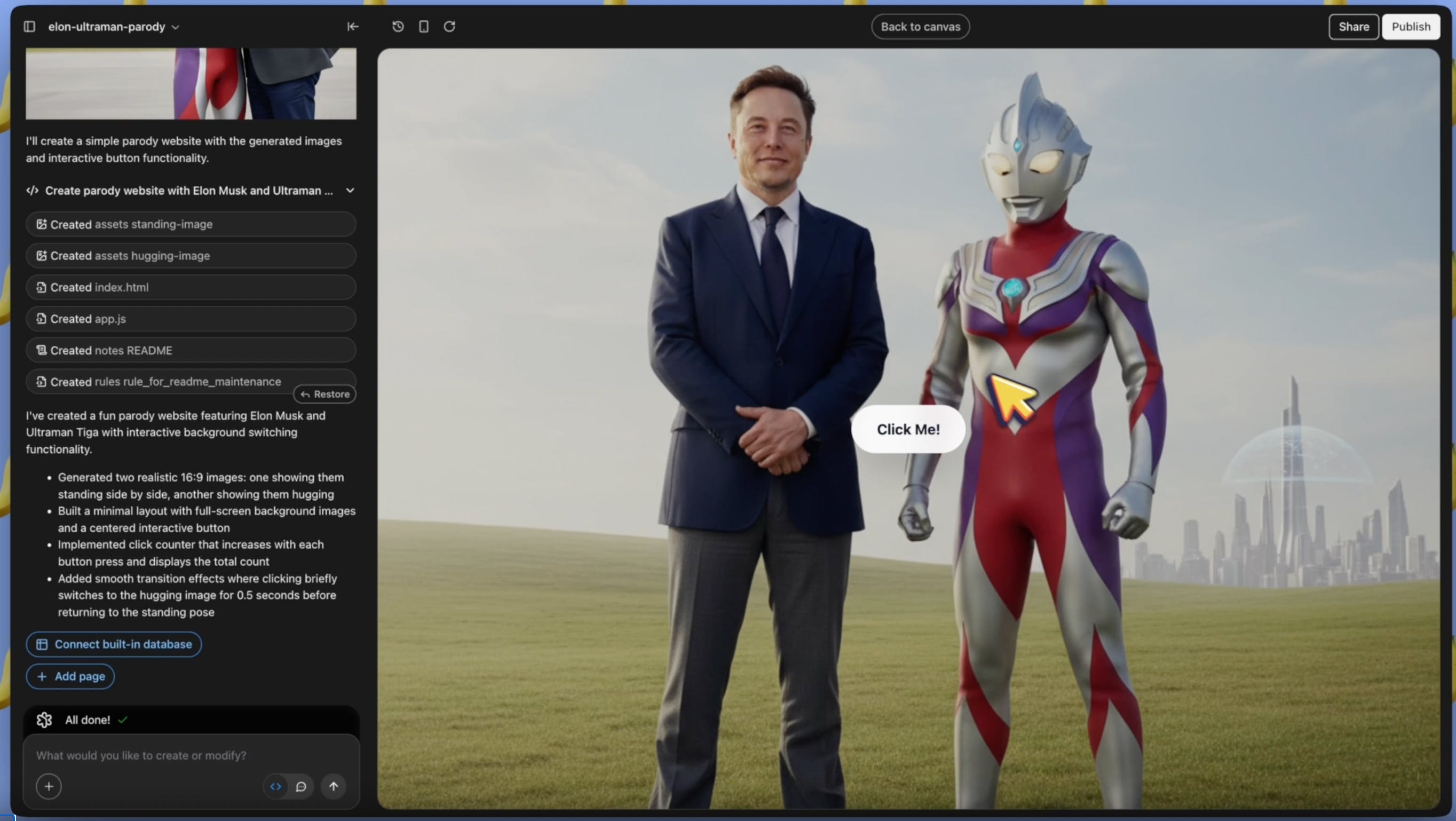This screenshot has height=821, width=1456.
Task: Click the image icon on standing-image row
Action: tap(41, 224)
